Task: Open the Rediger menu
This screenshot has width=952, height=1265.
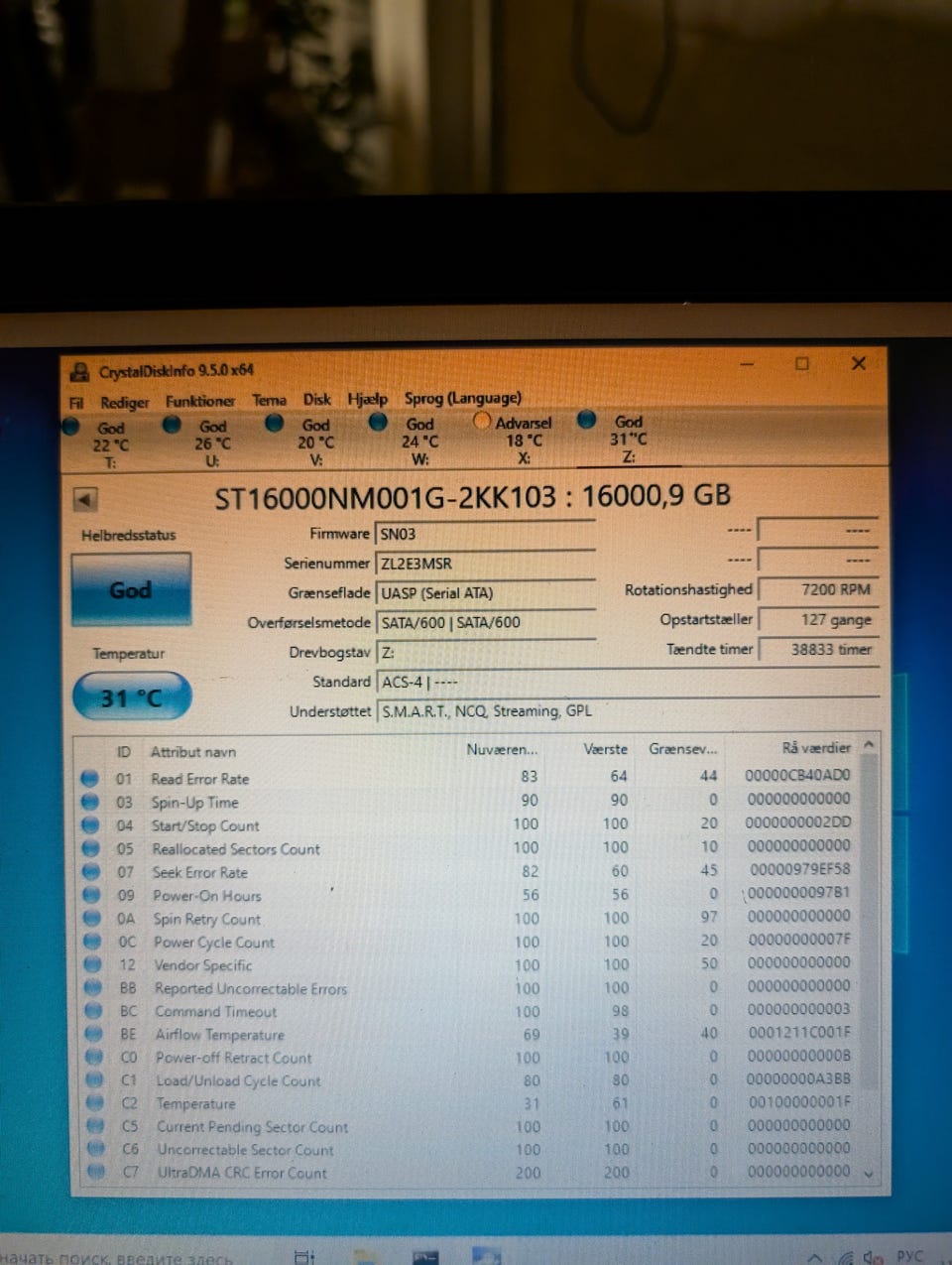Action: click(124, 402)
